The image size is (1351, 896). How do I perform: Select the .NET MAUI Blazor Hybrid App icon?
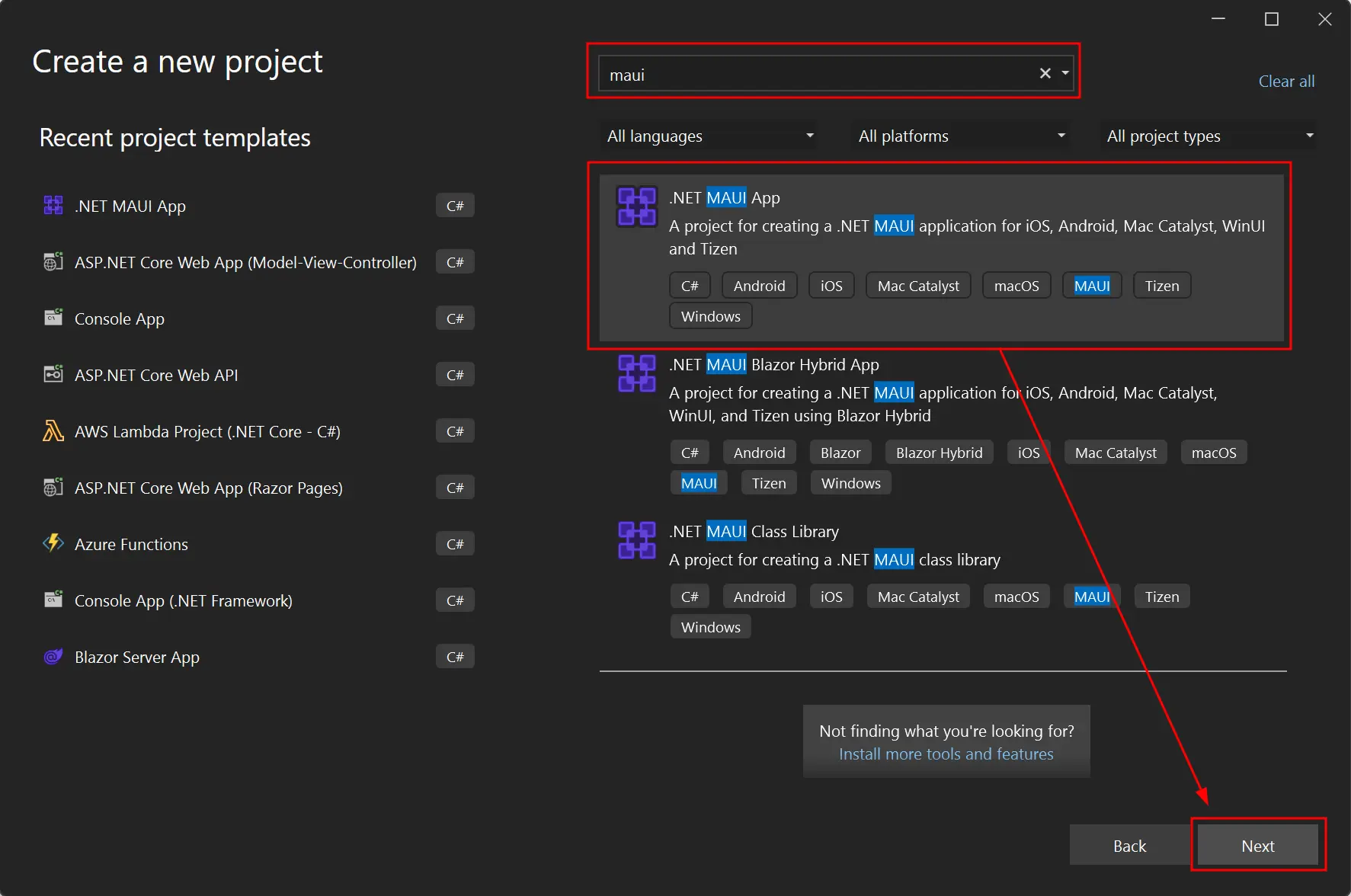point(636,373)
